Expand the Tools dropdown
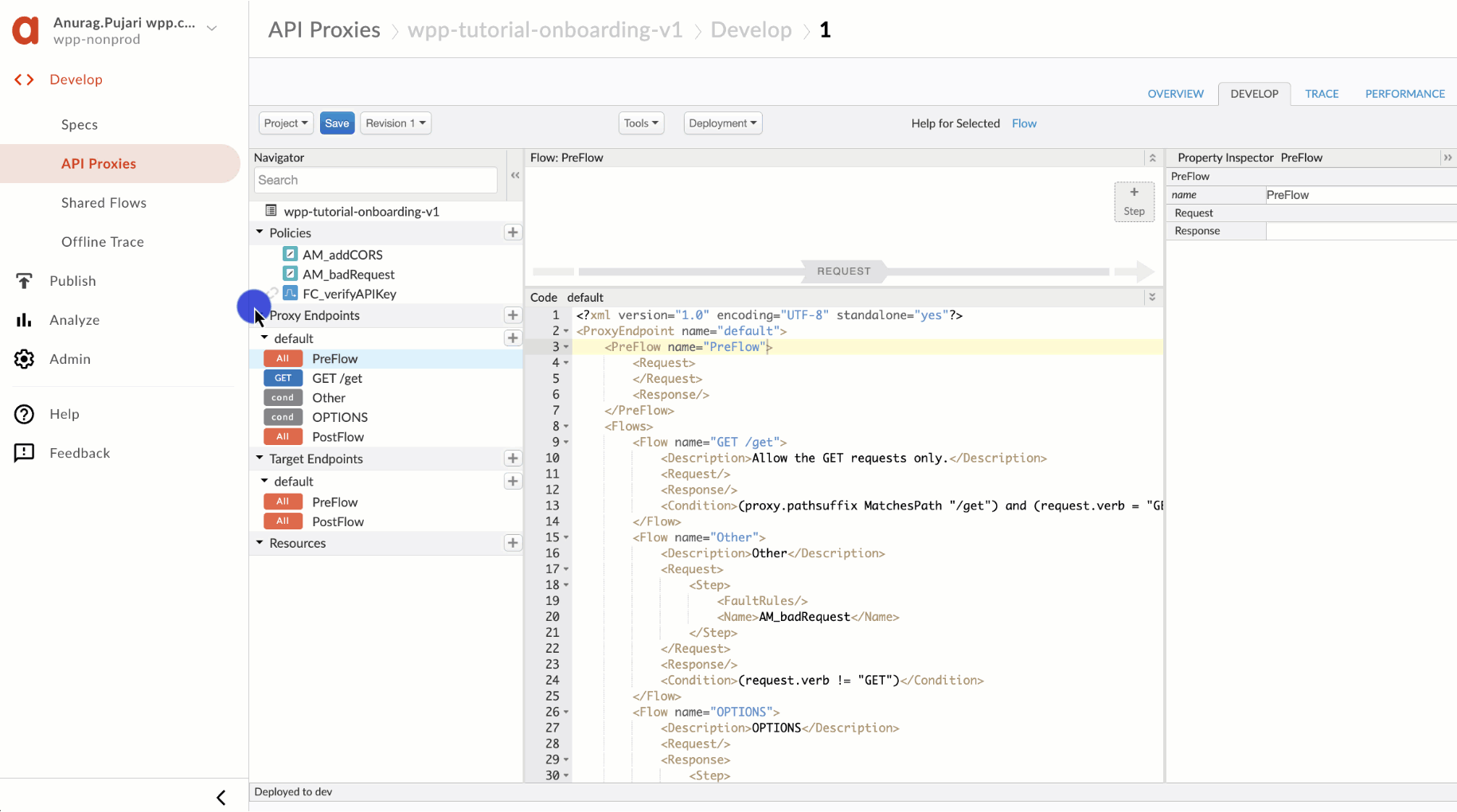1457x812 pixels. coord(641,123)
